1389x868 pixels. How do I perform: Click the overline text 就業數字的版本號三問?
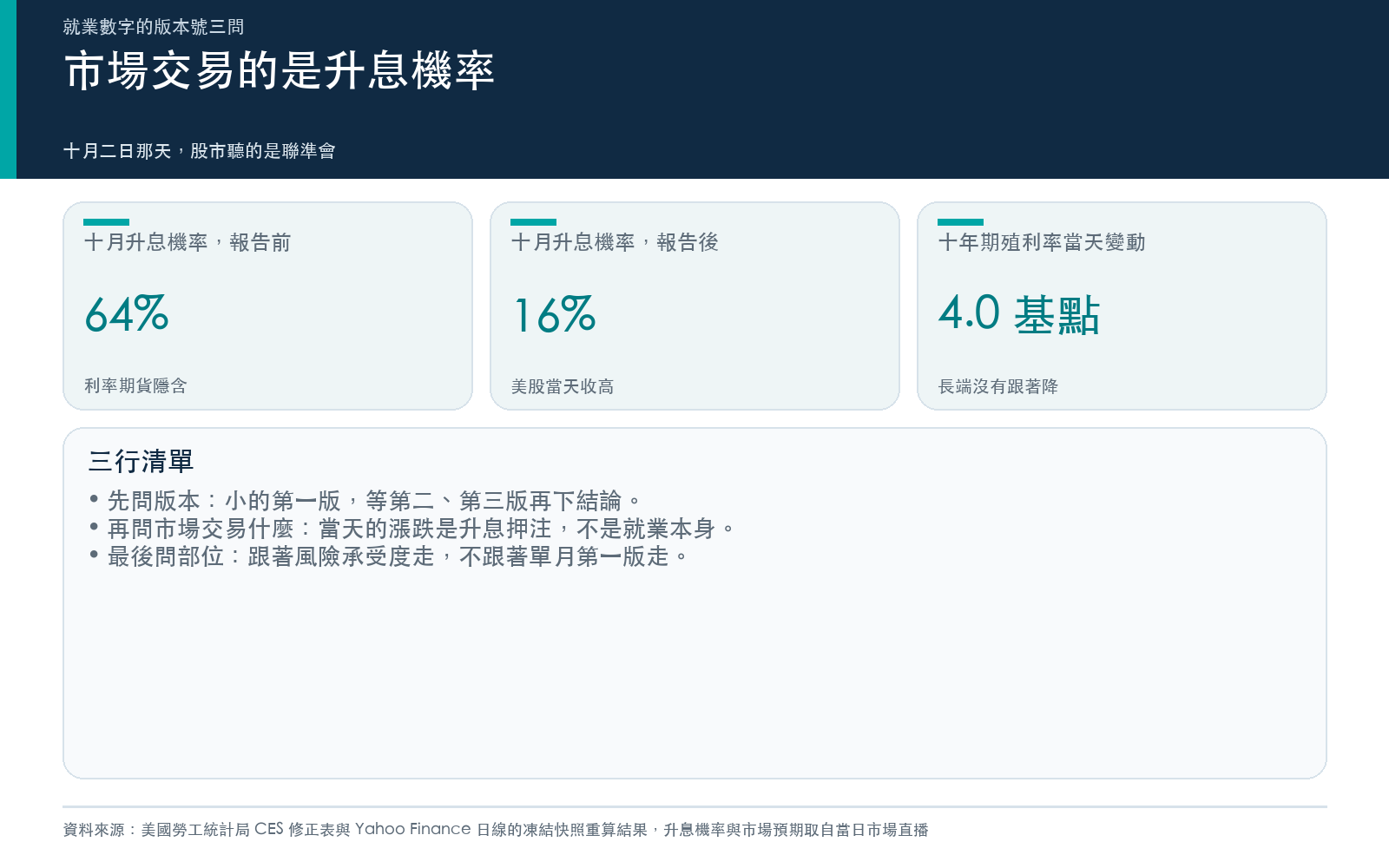154,27
